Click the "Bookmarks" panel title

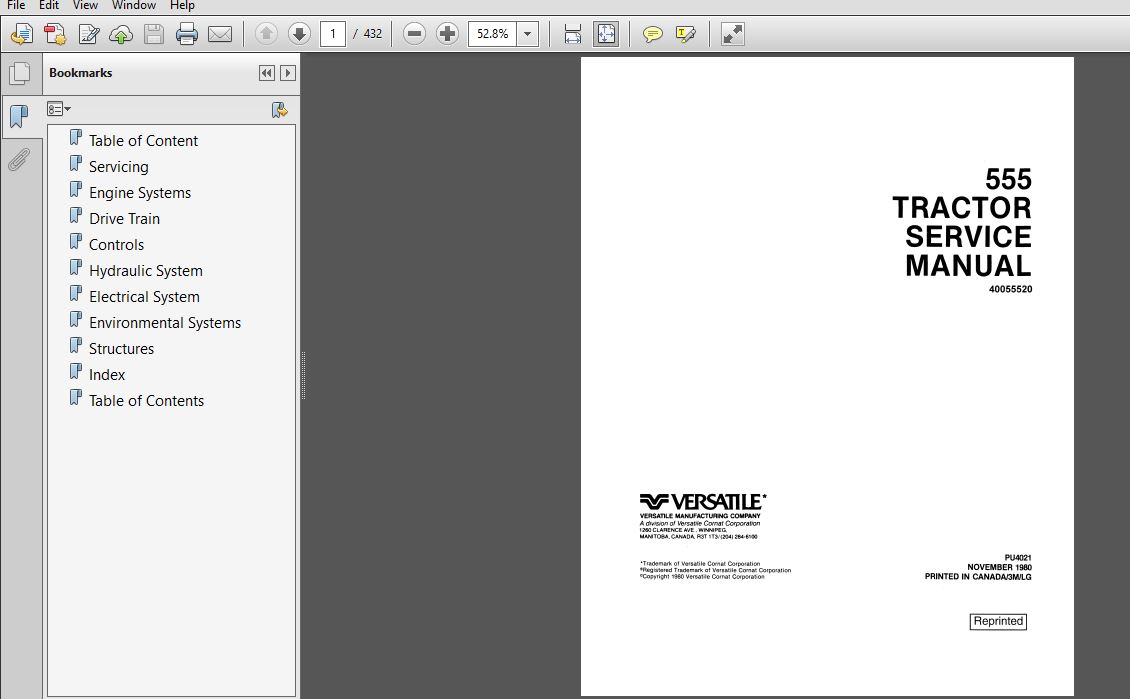coord(81,73)
